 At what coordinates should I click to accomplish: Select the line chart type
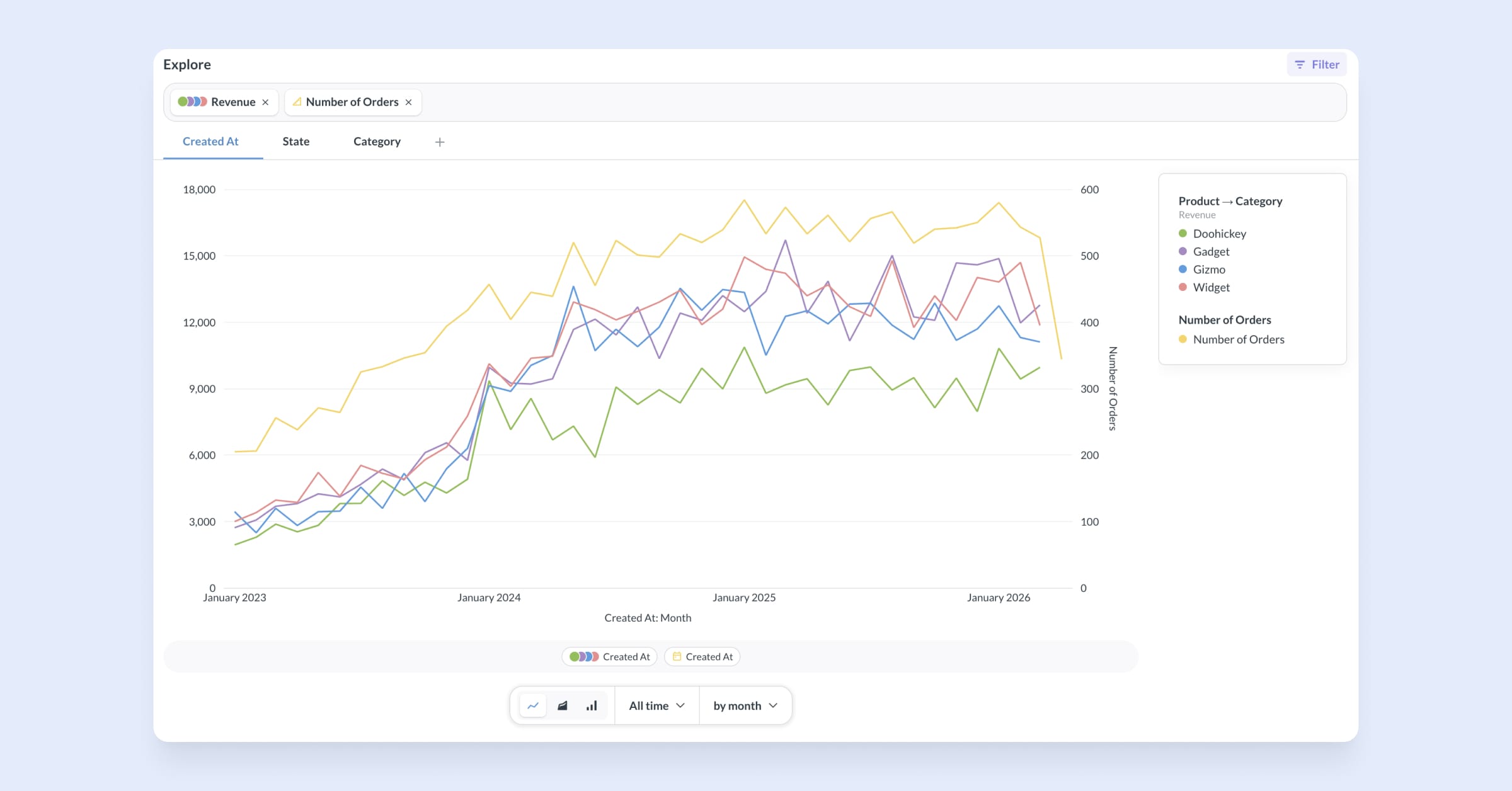533,705
